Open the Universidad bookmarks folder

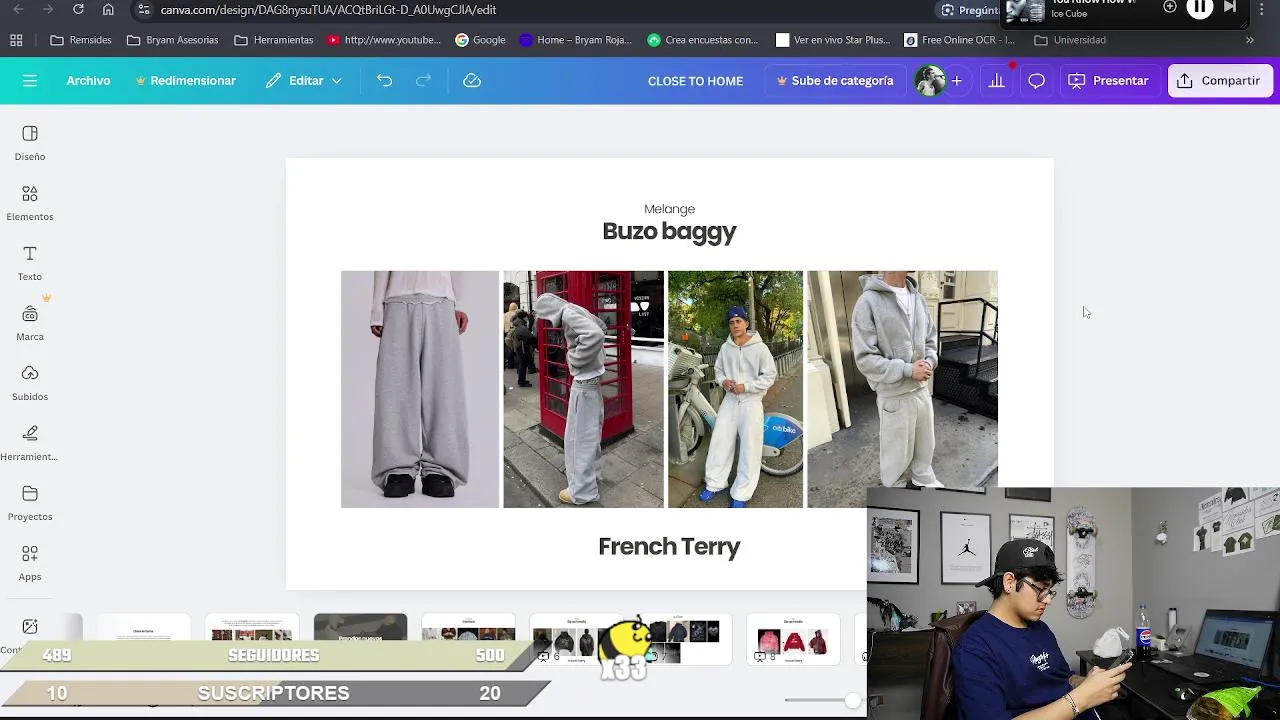click(1070, 40)
